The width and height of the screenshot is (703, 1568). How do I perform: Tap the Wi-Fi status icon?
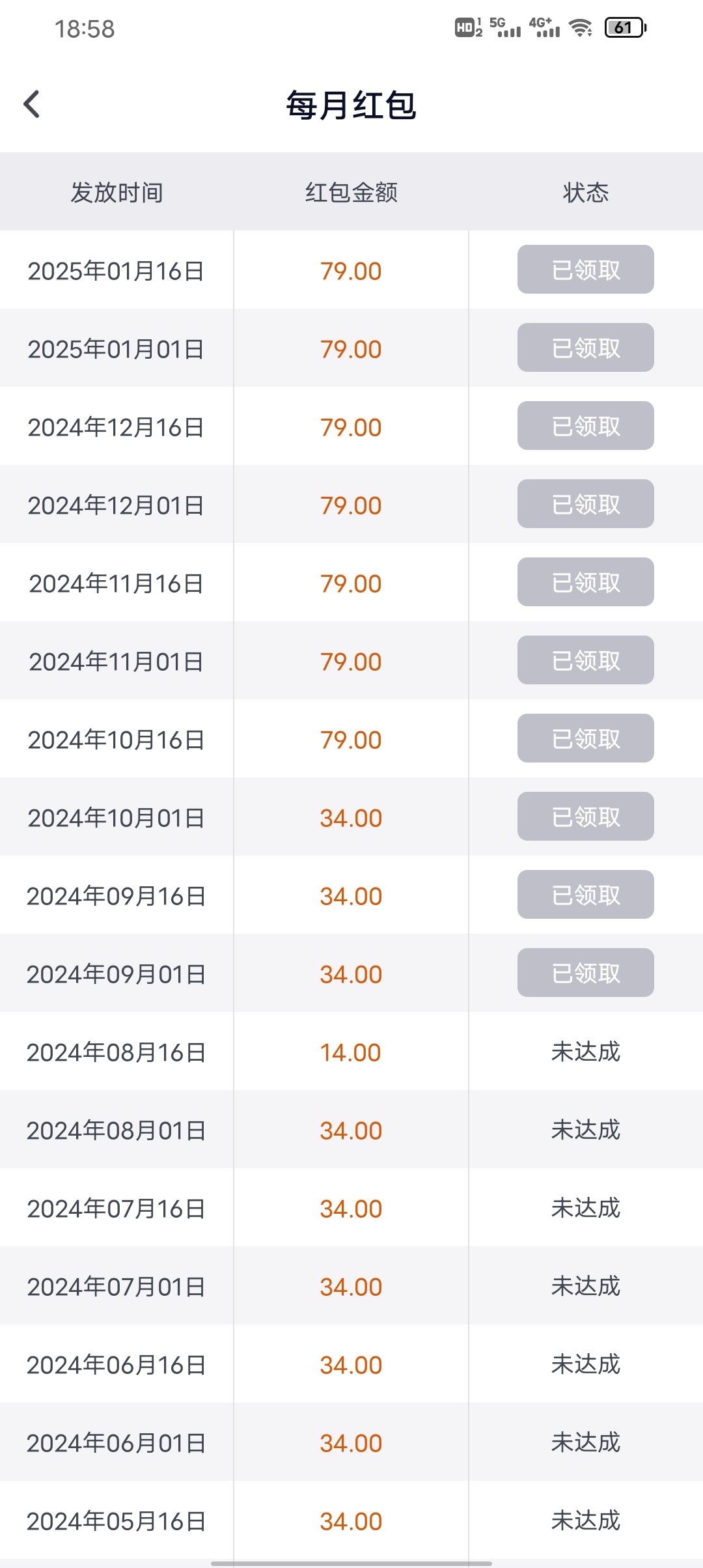click(580, 27)
